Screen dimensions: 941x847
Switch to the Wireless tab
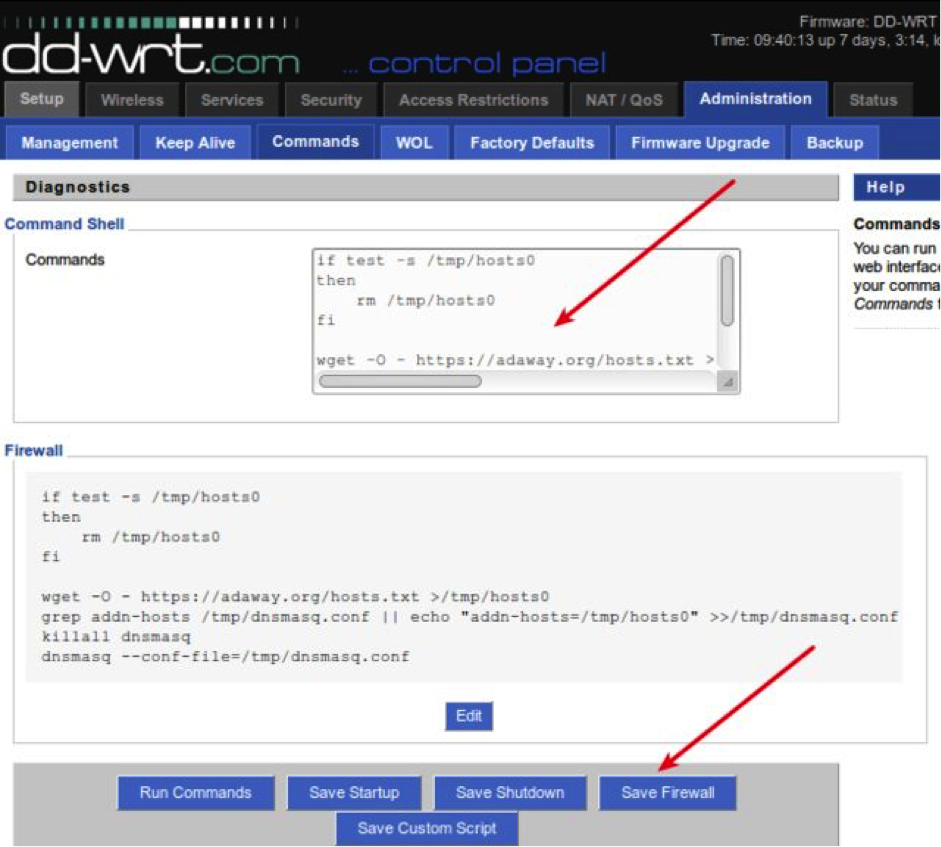click(x=132, y=100)
